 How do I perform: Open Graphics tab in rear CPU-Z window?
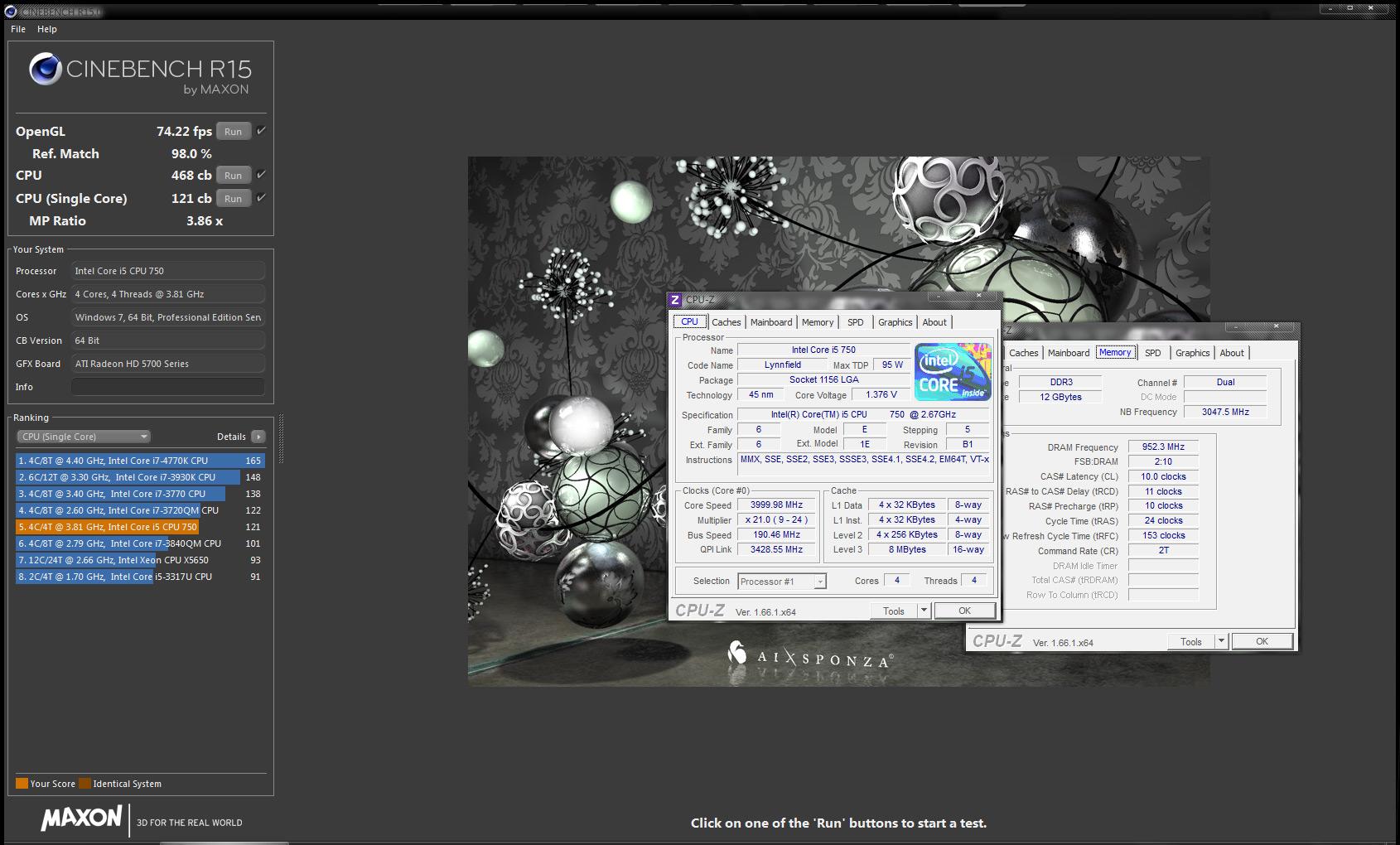tap(1193, 353)
